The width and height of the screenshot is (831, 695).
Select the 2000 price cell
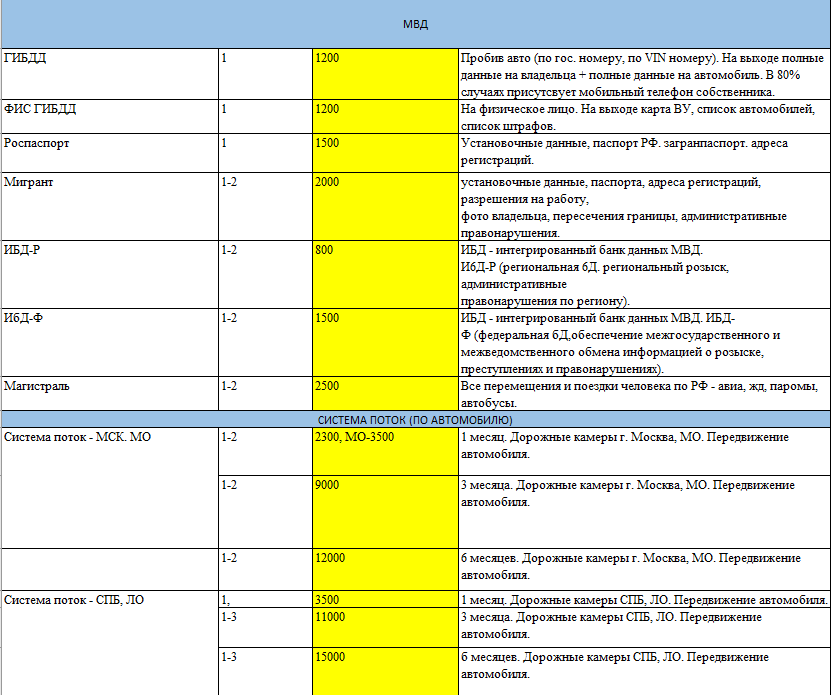point(385,206)
